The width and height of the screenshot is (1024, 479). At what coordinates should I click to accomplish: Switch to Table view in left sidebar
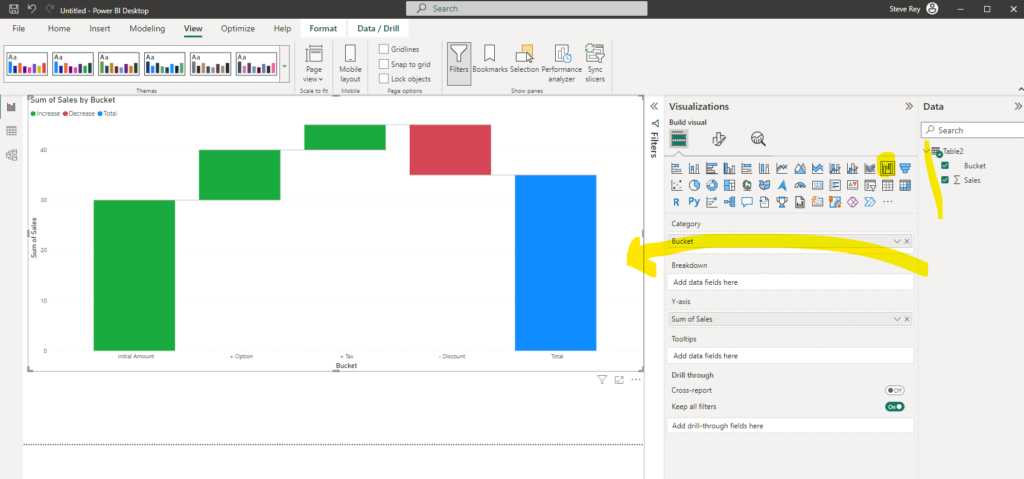click(x=11, y=131)
